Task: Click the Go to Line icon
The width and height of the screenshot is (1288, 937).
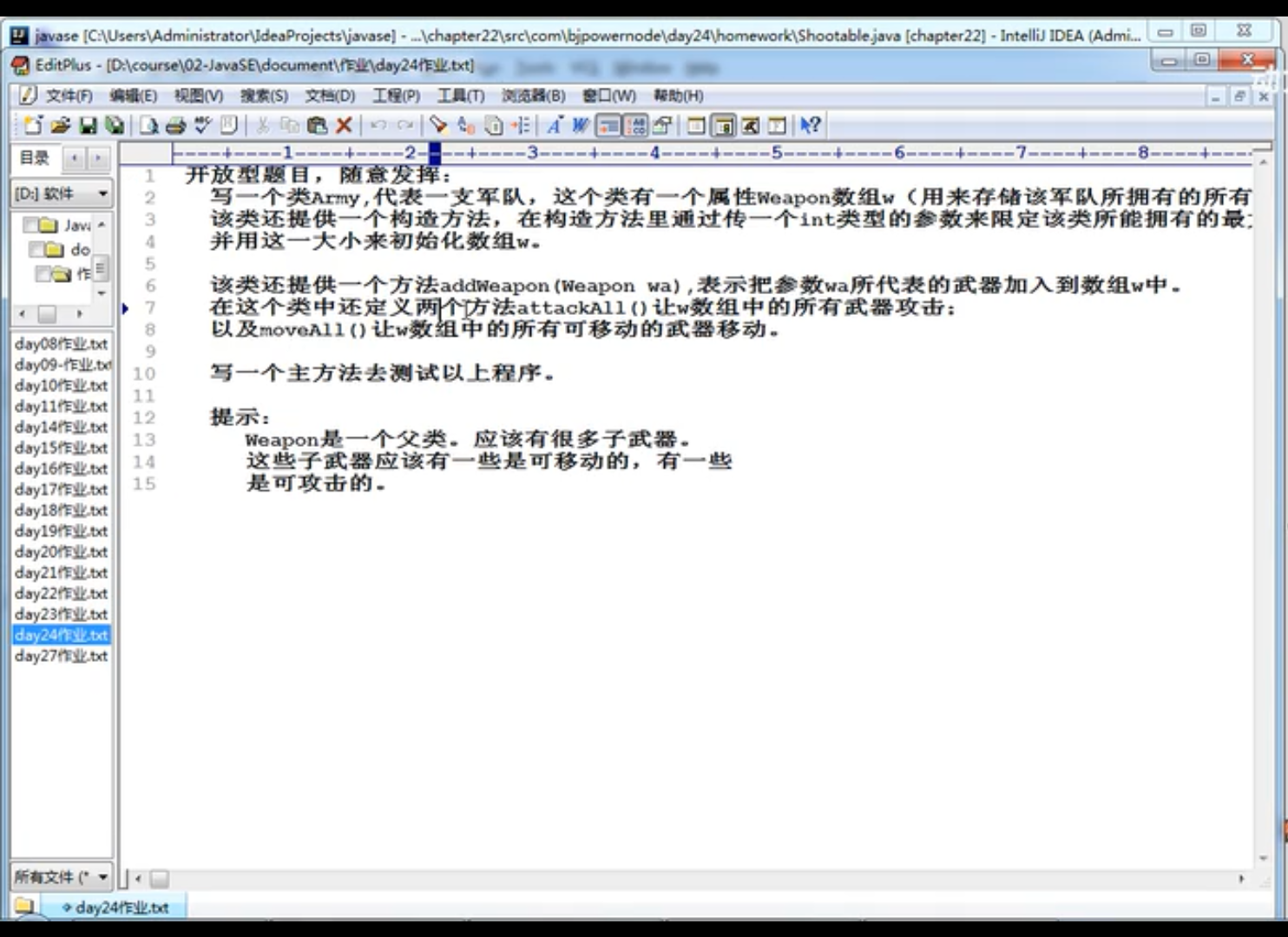Action: coord(521,126)
